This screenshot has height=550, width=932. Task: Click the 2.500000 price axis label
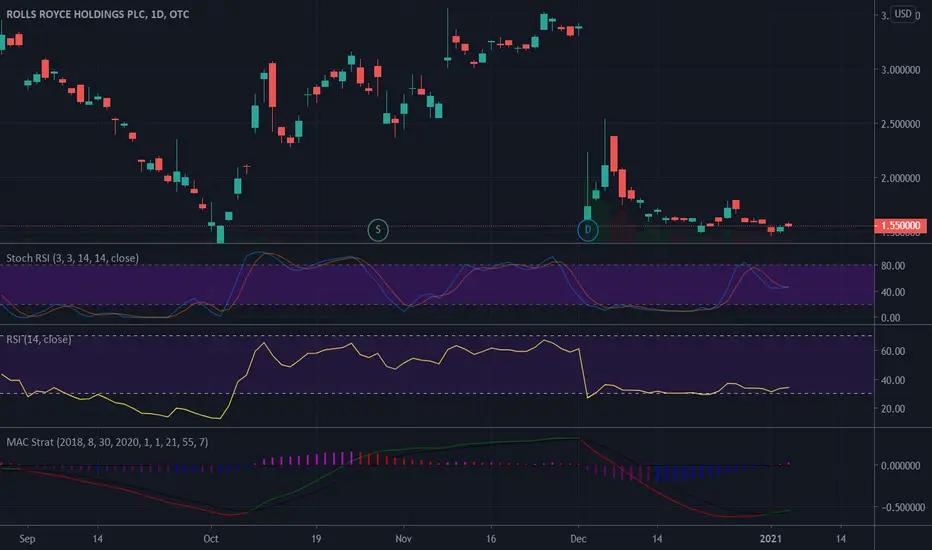900,124
